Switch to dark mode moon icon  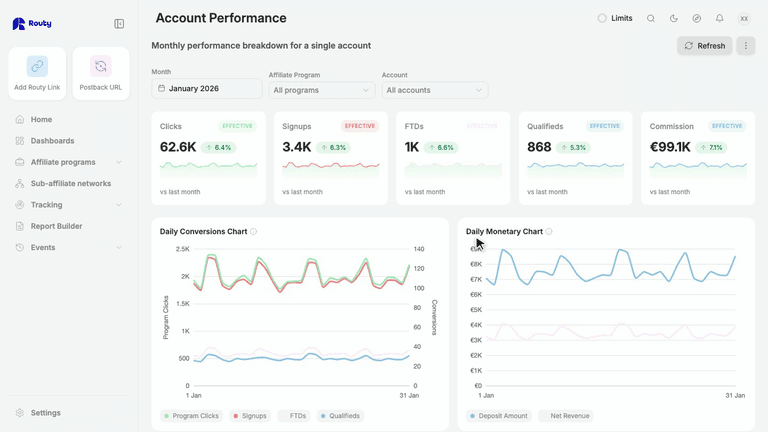(673, 19)
